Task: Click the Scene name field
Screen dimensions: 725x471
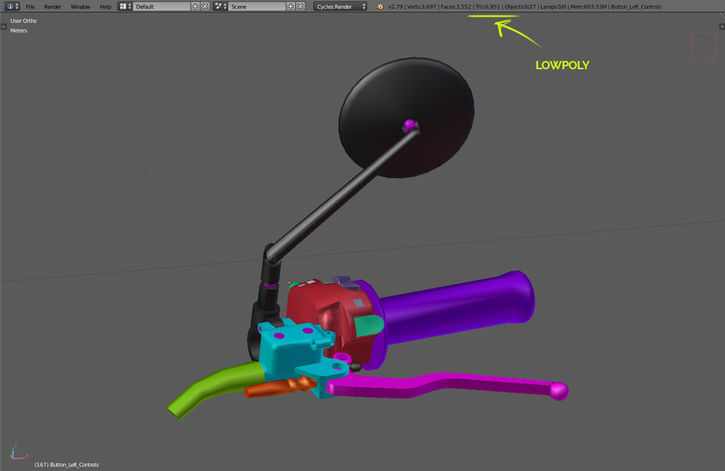Action: point(257,6)
